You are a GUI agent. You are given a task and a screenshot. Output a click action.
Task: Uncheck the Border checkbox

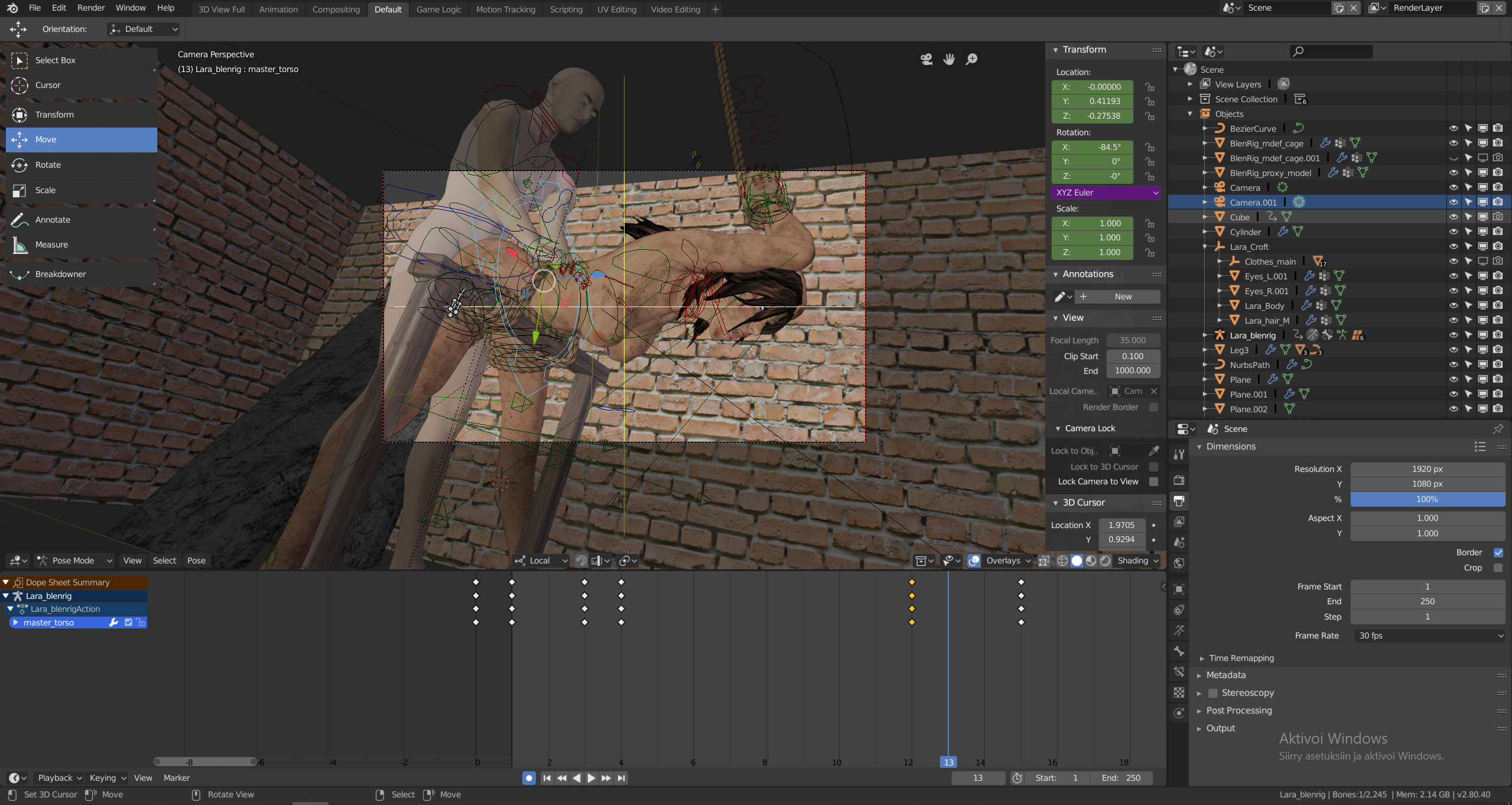pos(1498,552)
